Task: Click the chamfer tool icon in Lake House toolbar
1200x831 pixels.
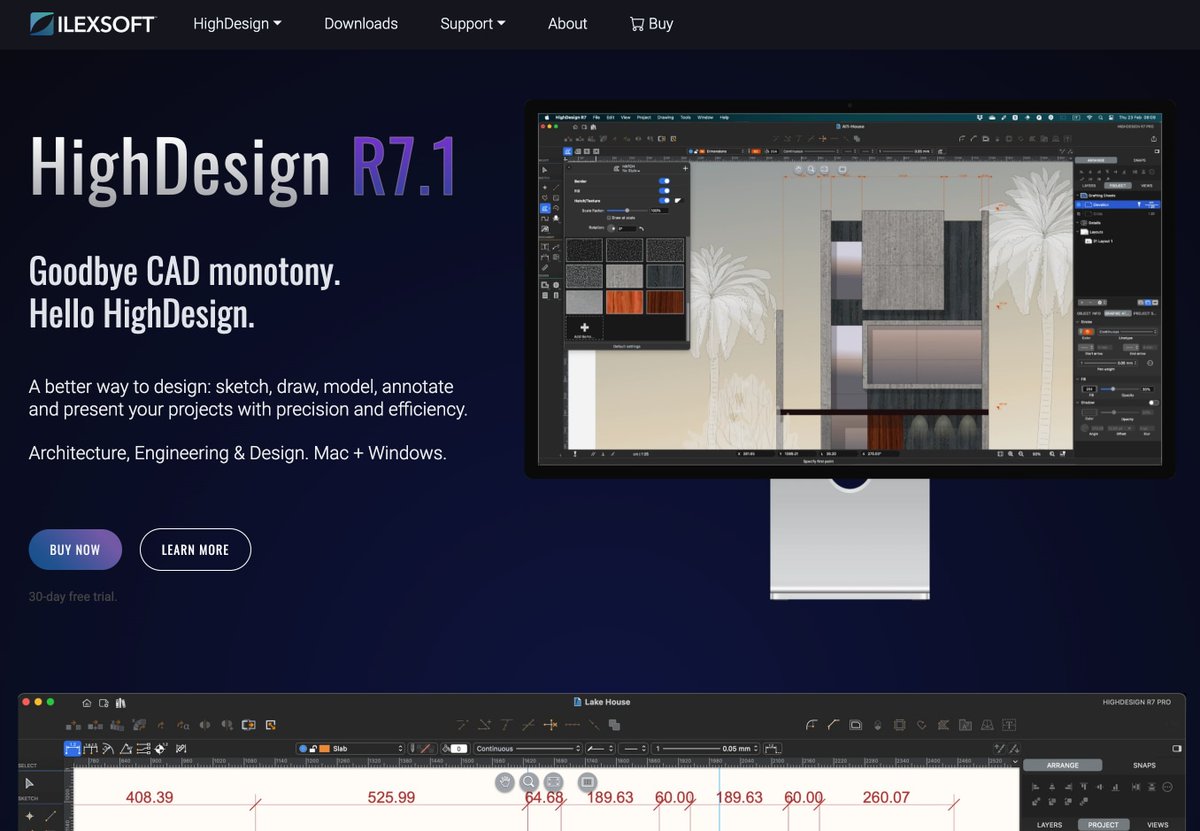Action: (x=833, y=725)
